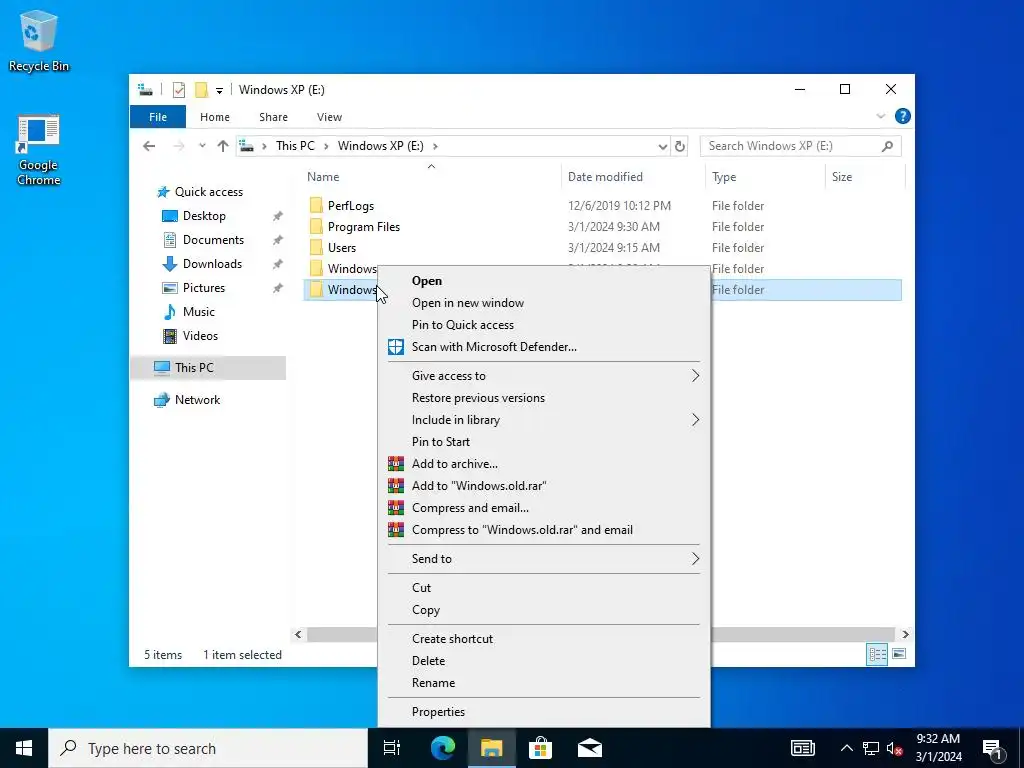Go up one level with up arrow
Screen dimensions: 1024x768
pyautogui.click(x=223, y=146)
